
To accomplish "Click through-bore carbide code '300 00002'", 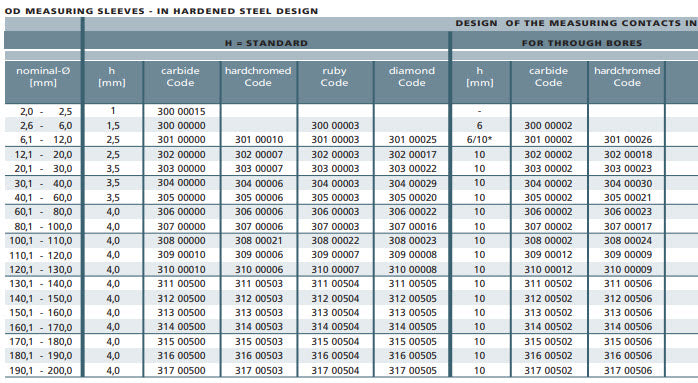I will (548, 126).
